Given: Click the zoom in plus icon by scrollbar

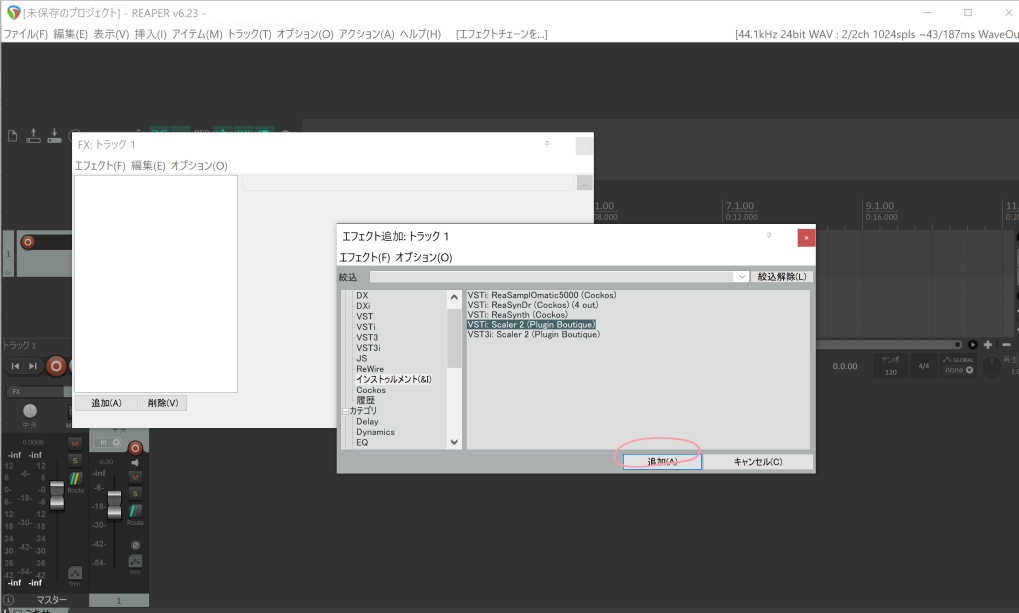Looking at the screenshot, I should [x=988, y=345].
